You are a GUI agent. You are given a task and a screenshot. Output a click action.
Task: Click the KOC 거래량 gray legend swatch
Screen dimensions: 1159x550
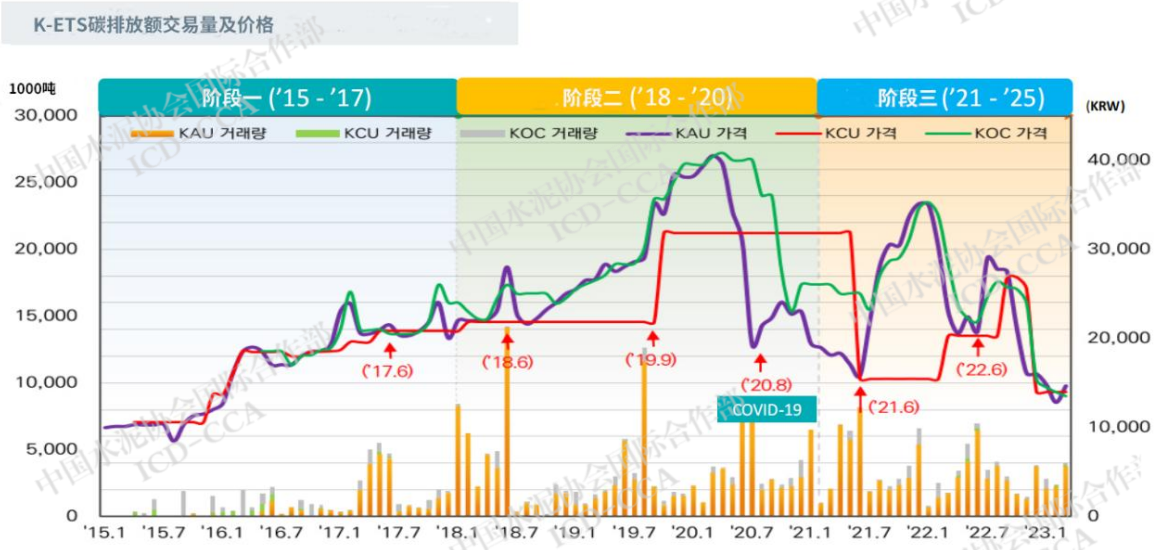pos(481,134)
